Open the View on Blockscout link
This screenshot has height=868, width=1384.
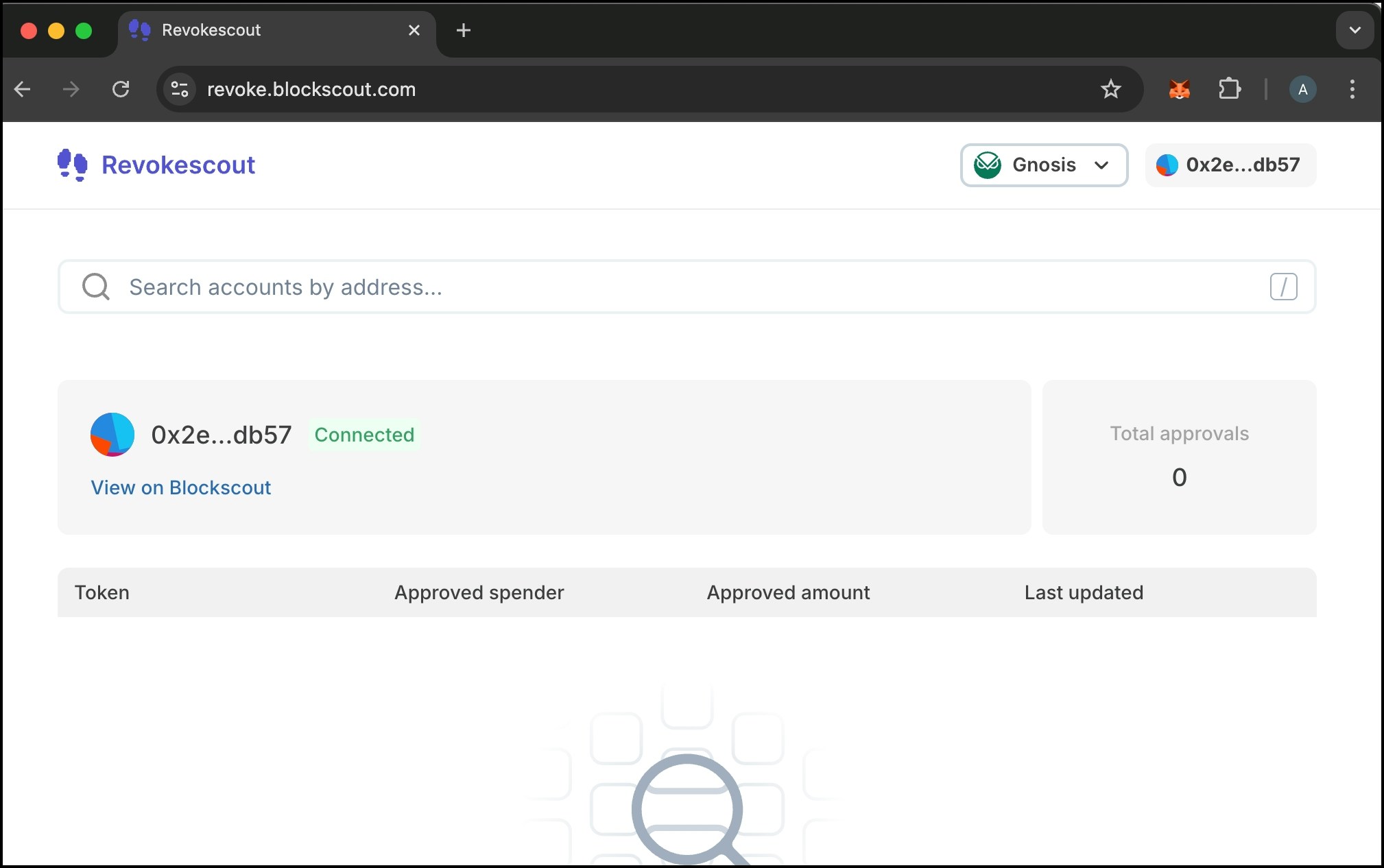click(181, 487)
